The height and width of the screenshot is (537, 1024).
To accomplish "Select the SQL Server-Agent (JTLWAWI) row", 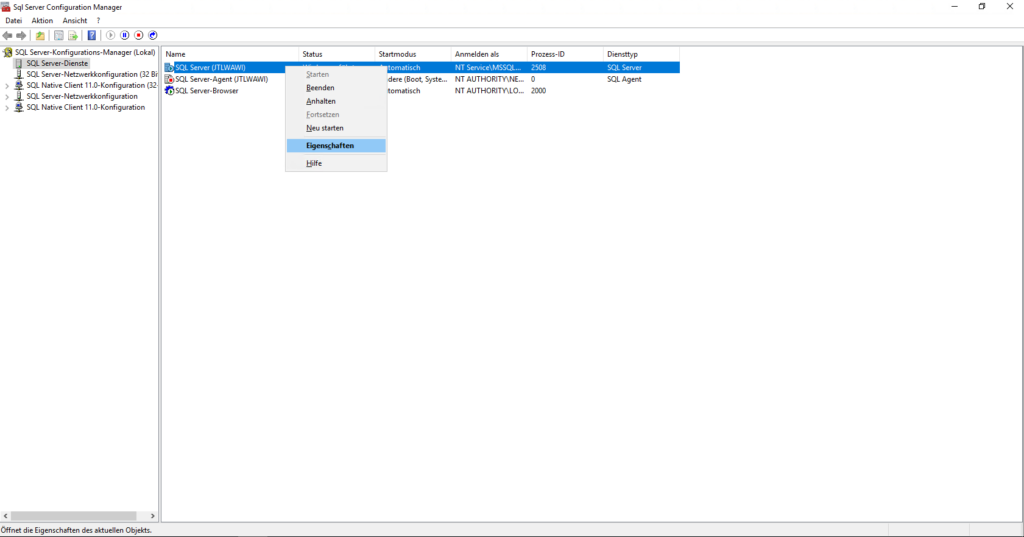I will 421,79.
